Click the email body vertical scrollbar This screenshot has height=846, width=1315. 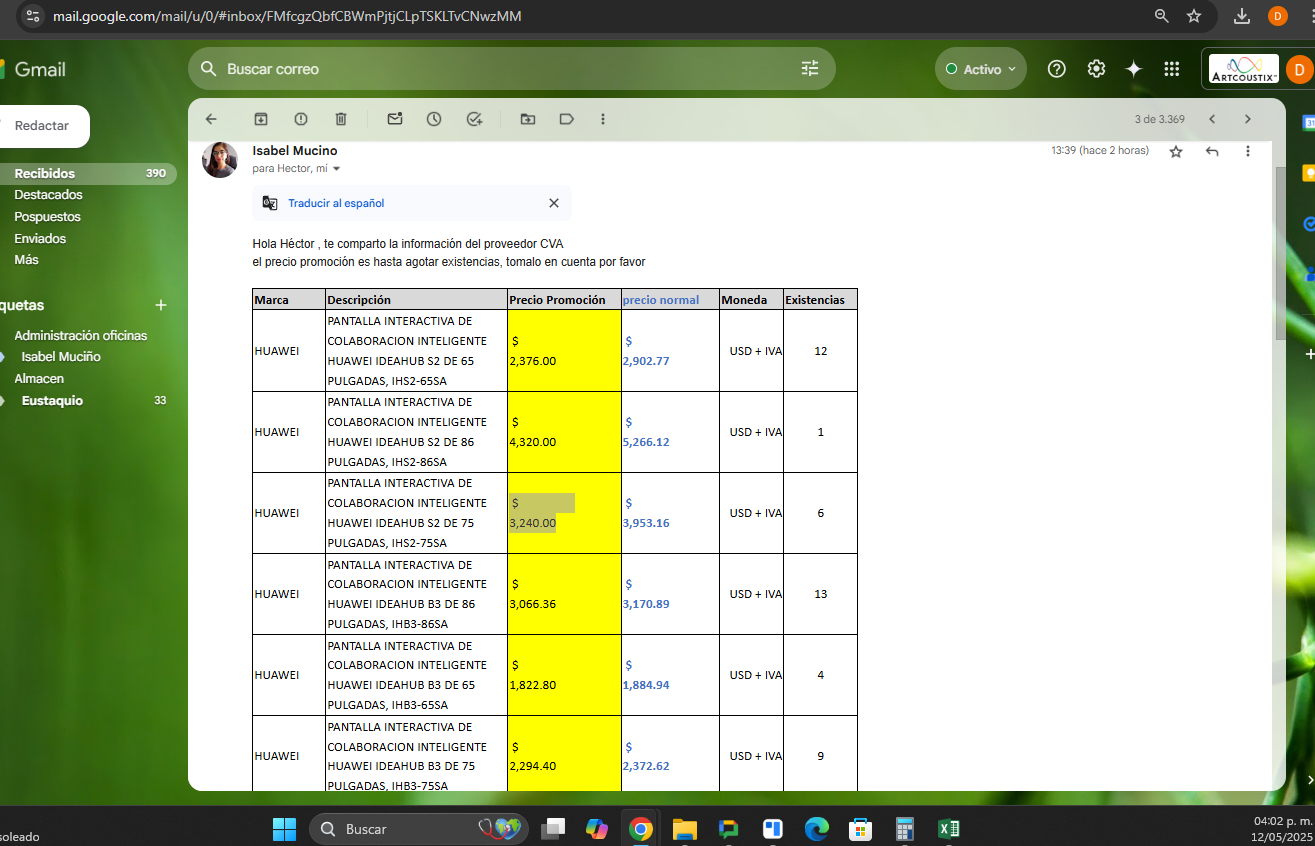[1279, 255]
